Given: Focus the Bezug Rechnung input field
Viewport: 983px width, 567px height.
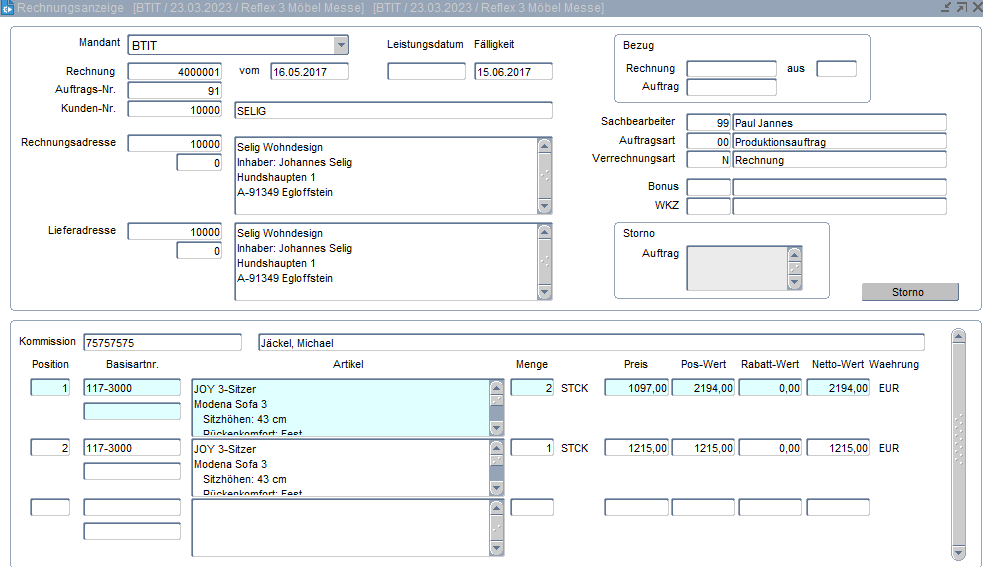Looking at the screenshot, I should [x=731, y=69].
